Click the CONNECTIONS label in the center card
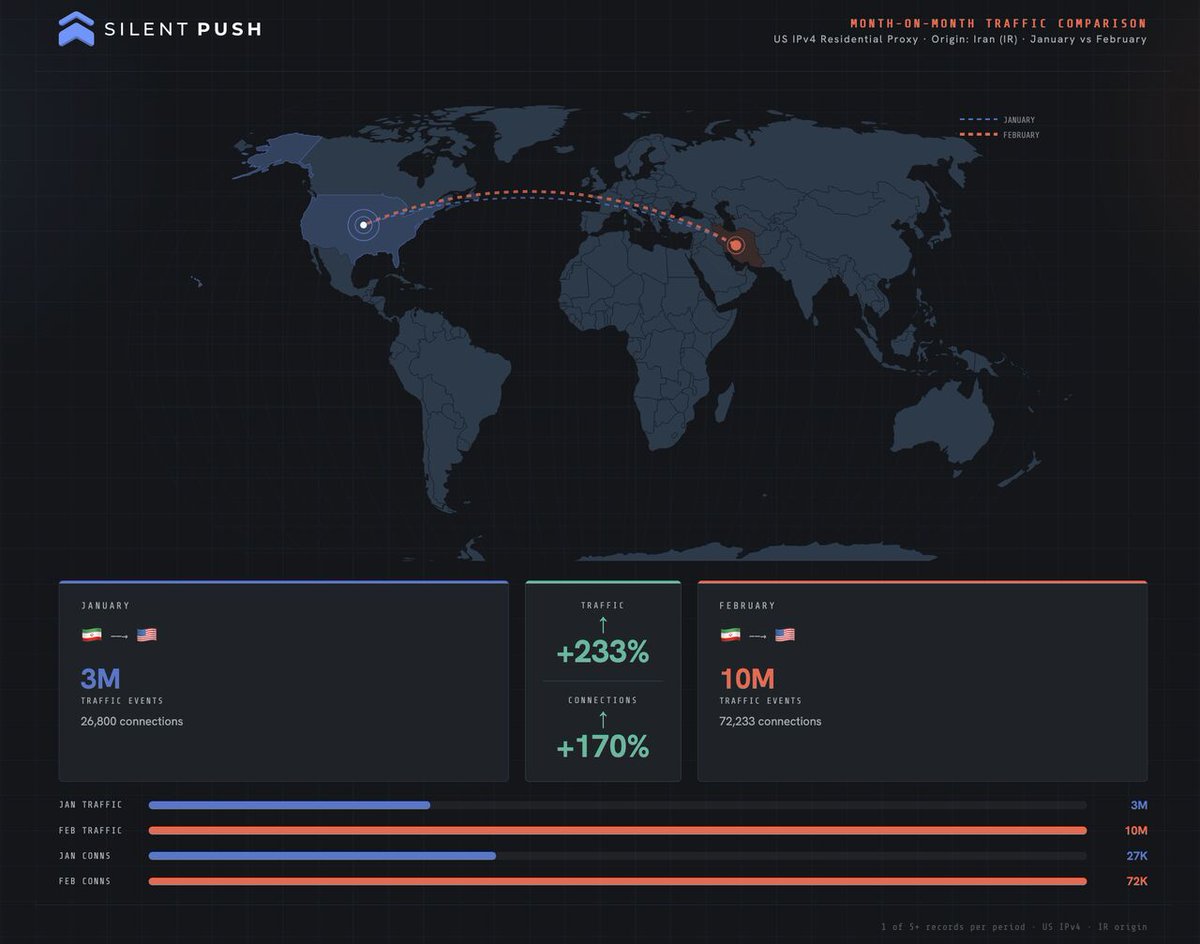Image resolution: width=1200 pixels, height=944 pixels. (x=603, y=700)
